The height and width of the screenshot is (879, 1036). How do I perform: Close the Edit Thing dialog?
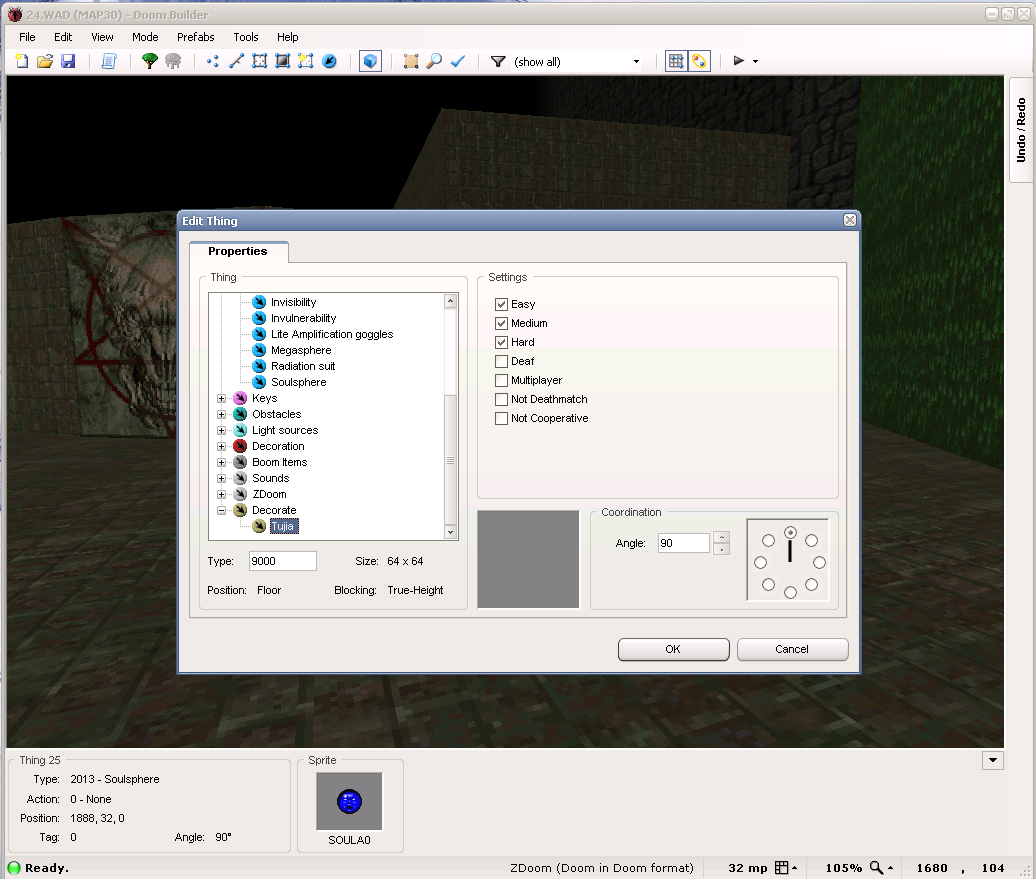[x=850, y=220]
